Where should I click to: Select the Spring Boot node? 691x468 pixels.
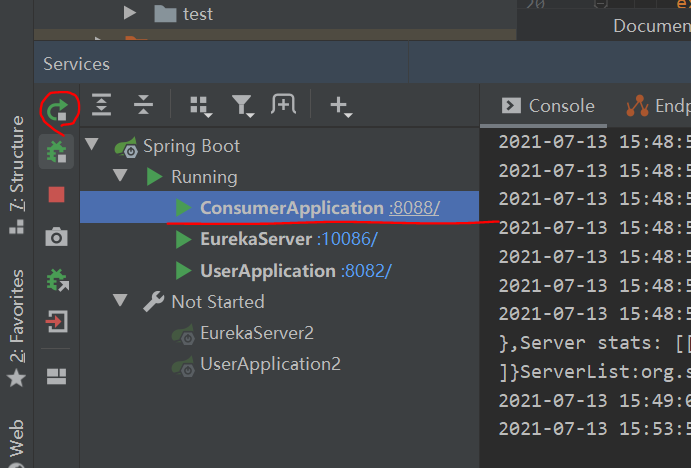click(x=191, y=146)
